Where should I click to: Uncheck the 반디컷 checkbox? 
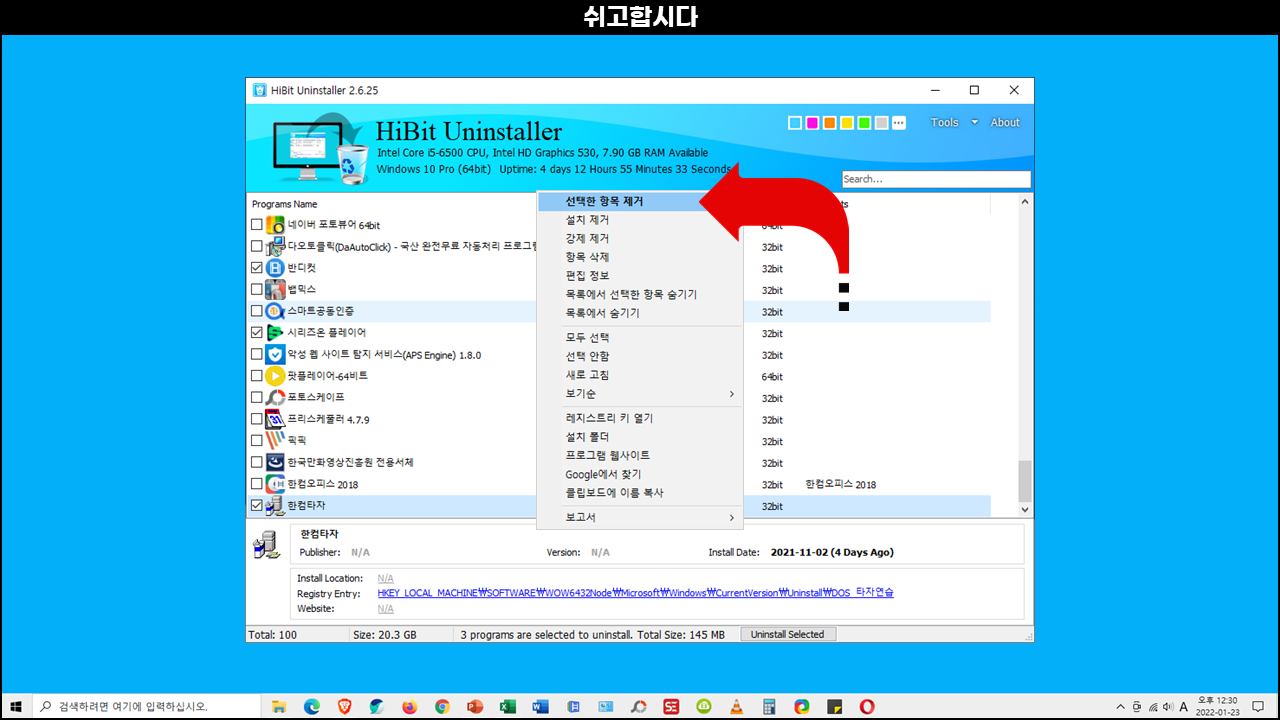coord(257,268)
